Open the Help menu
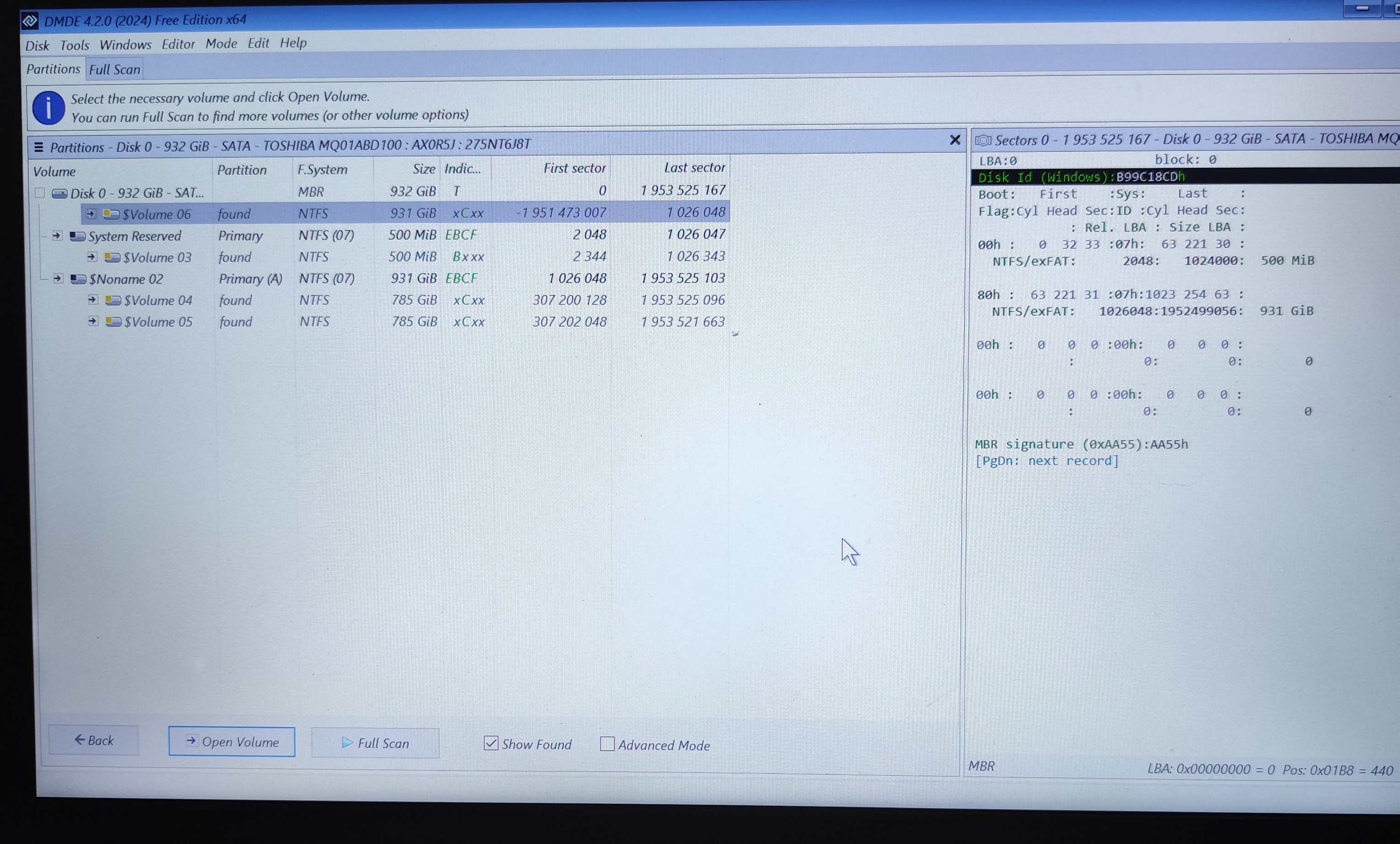 293,43
